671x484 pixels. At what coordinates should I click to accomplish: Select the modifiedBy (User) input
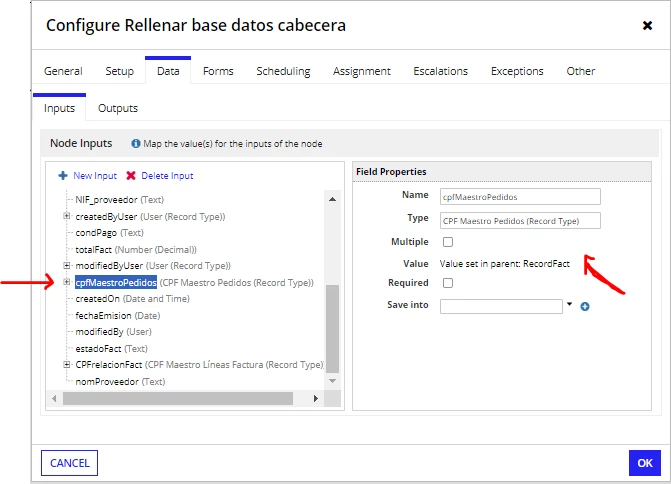coord(113,332)
